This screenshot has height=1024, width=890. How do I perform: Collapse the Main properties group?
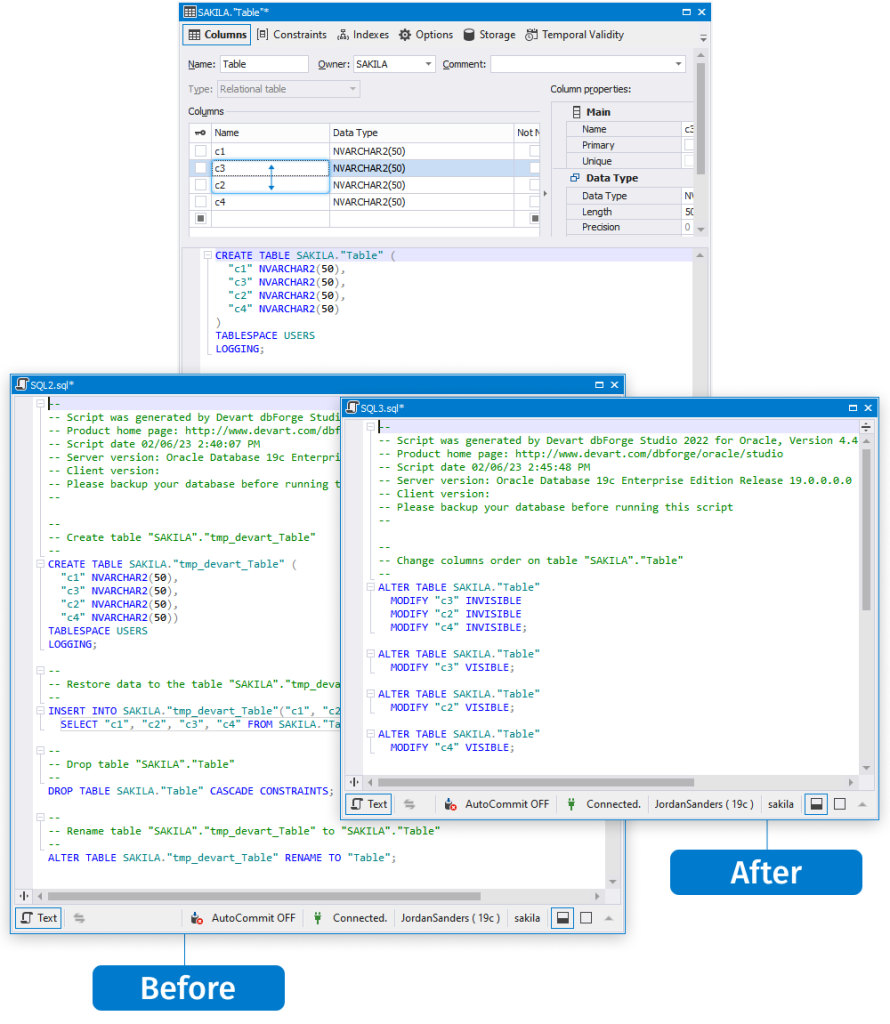[577, 112]
